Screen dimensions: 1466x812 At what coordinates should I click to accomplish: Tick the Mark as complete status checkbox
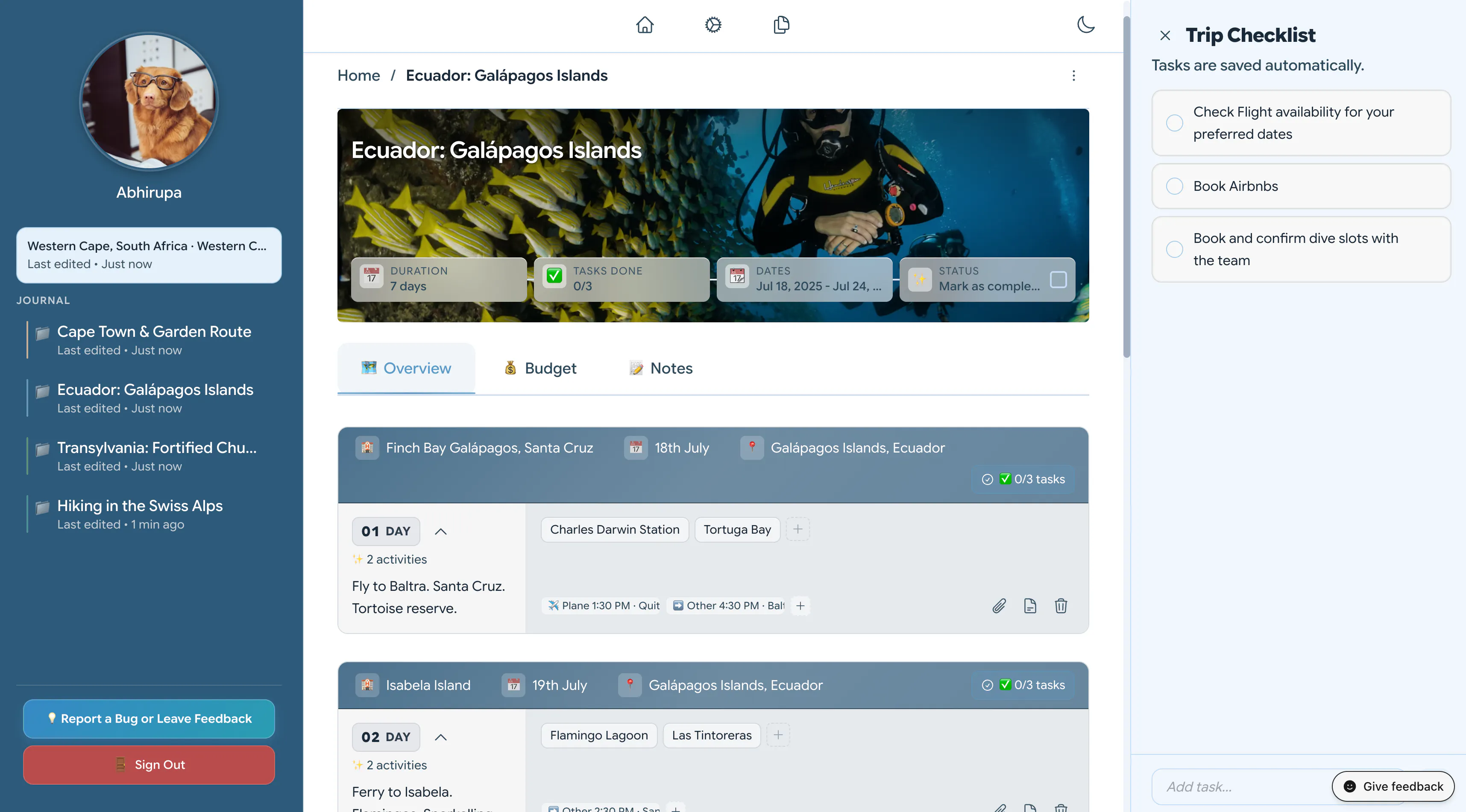[x=1058, y=279]
